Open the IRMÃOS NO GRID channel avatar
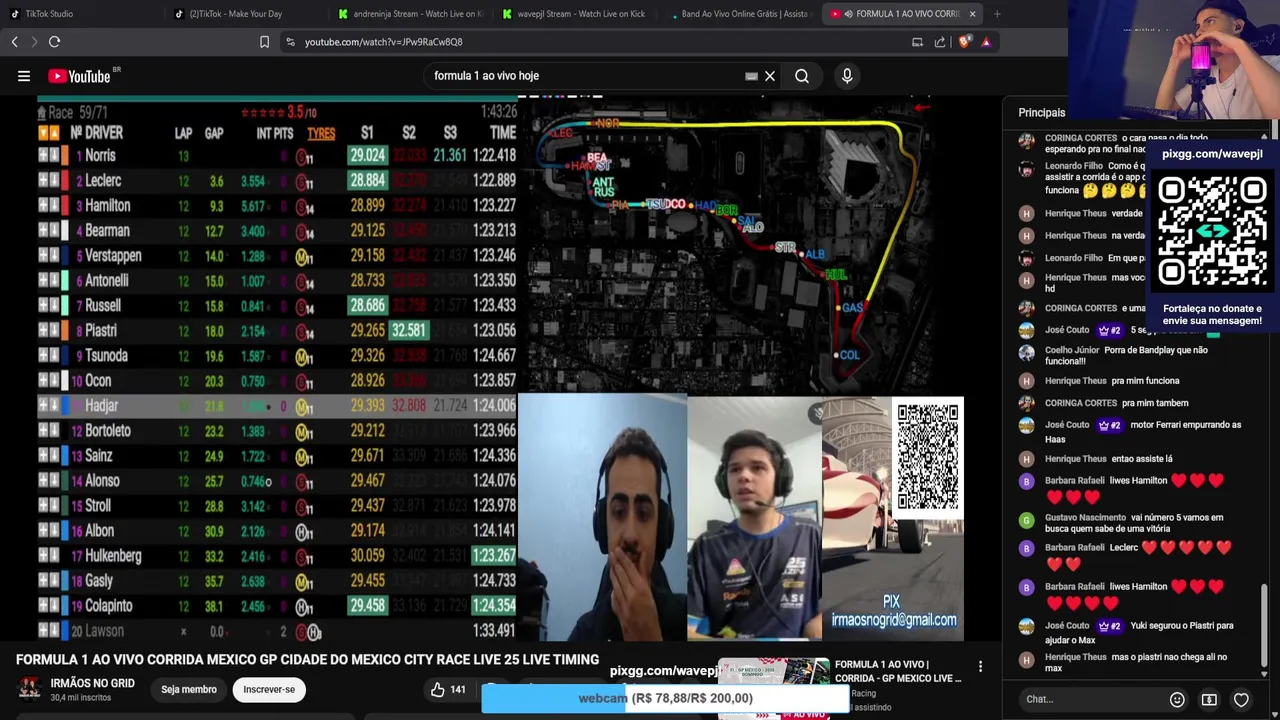Image resolution: width=1280 pixels, height=720 pixels. pyautogui.click(x=30, y=688)
